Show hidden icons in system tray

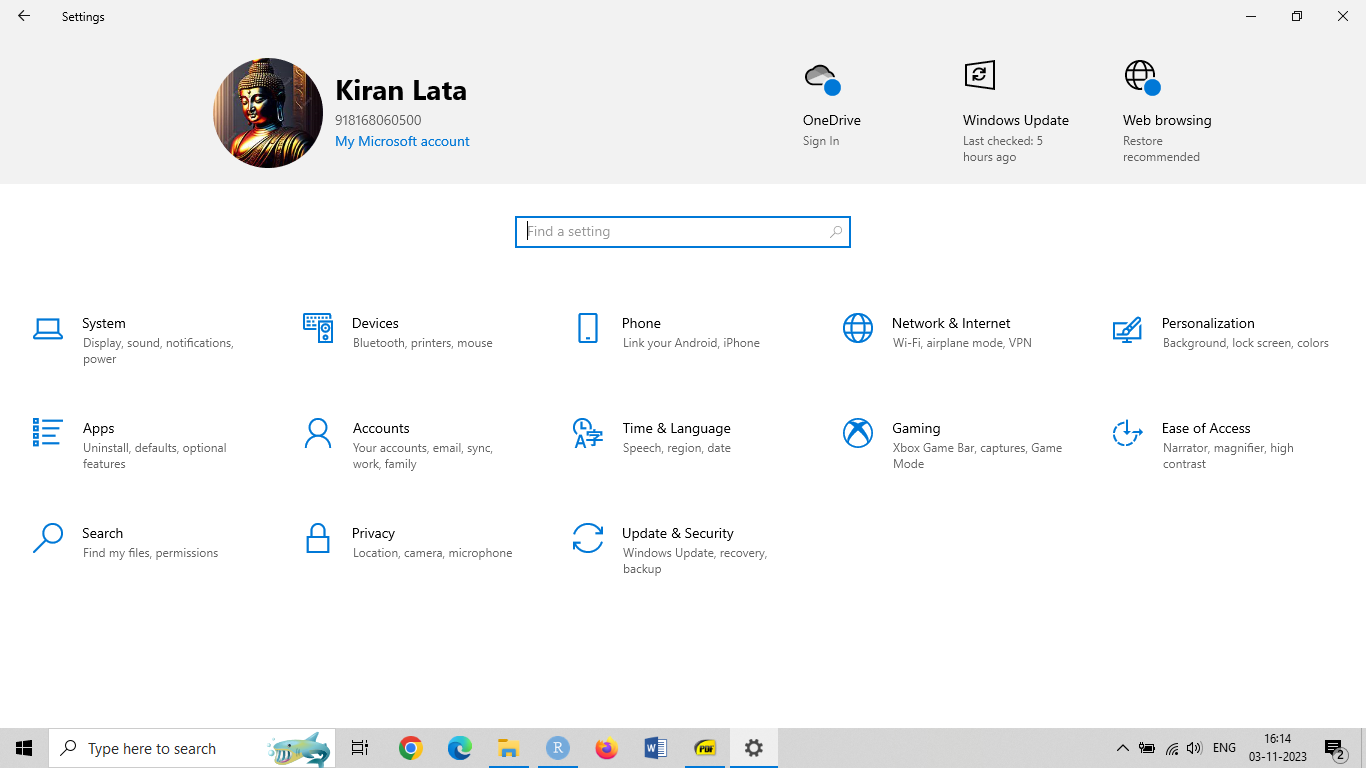[1122, 748]
